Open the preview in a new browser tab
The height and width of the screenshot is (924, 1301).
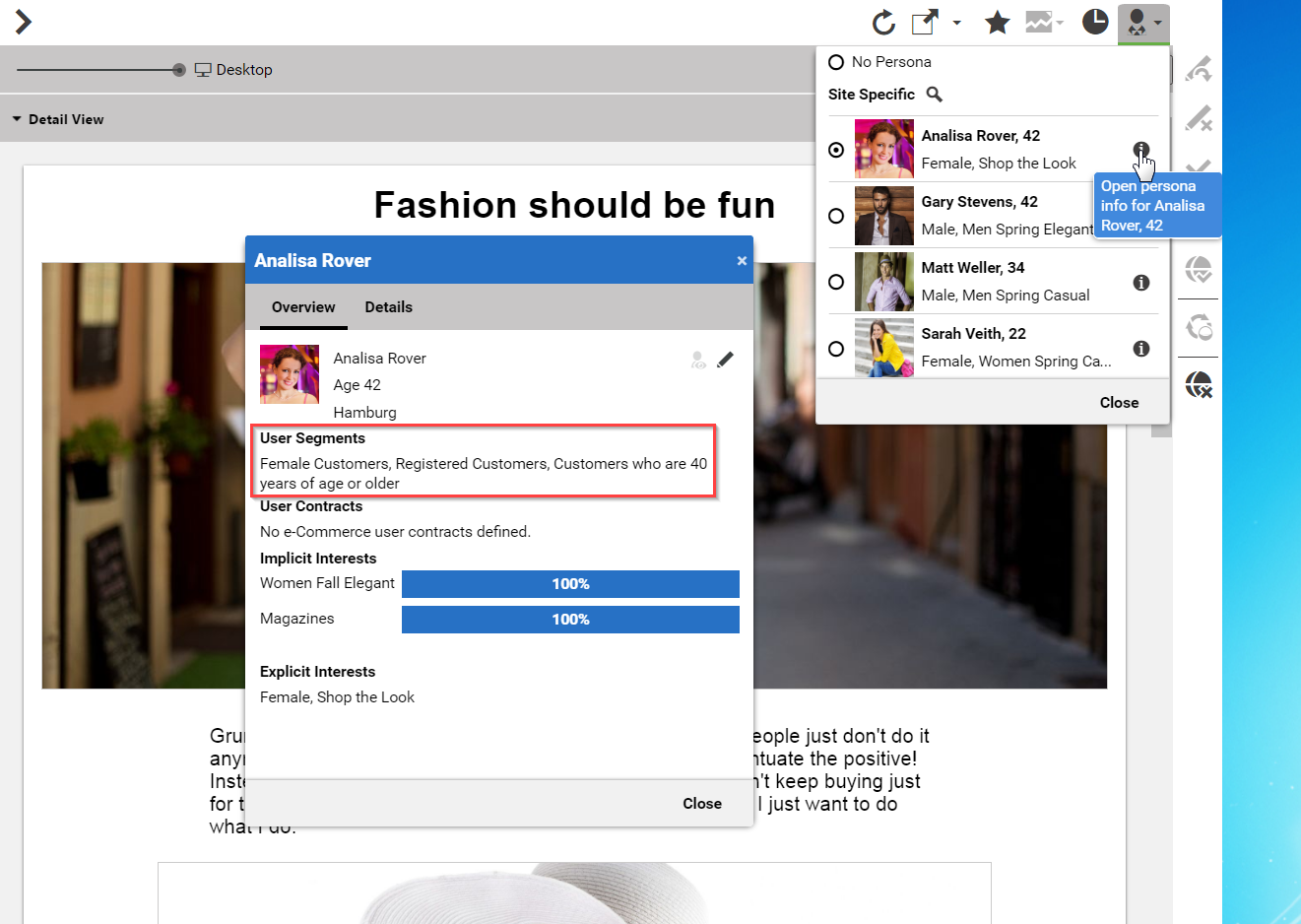tap(923, 22)
